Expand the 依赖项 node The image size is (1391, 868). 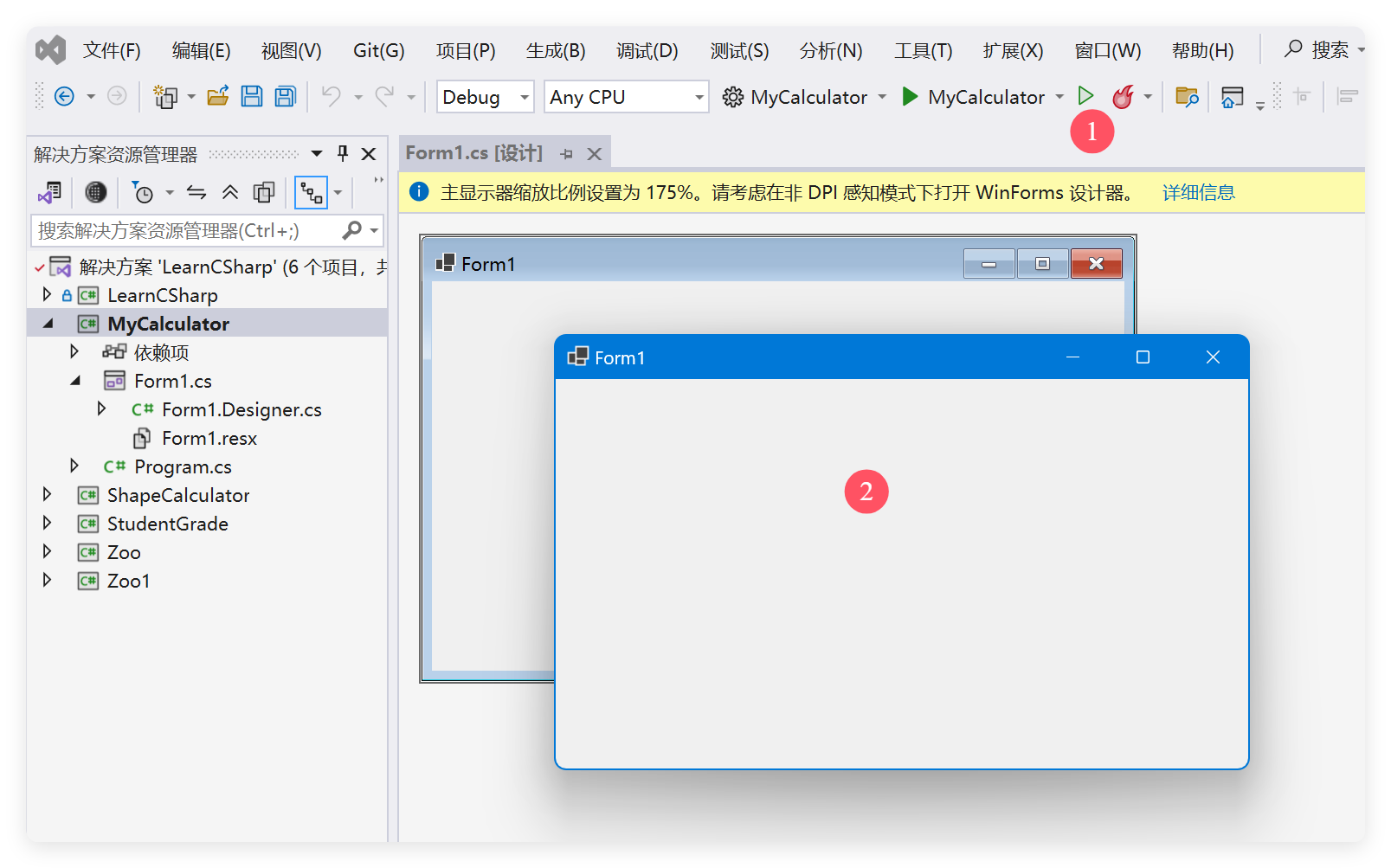[74, 351]
